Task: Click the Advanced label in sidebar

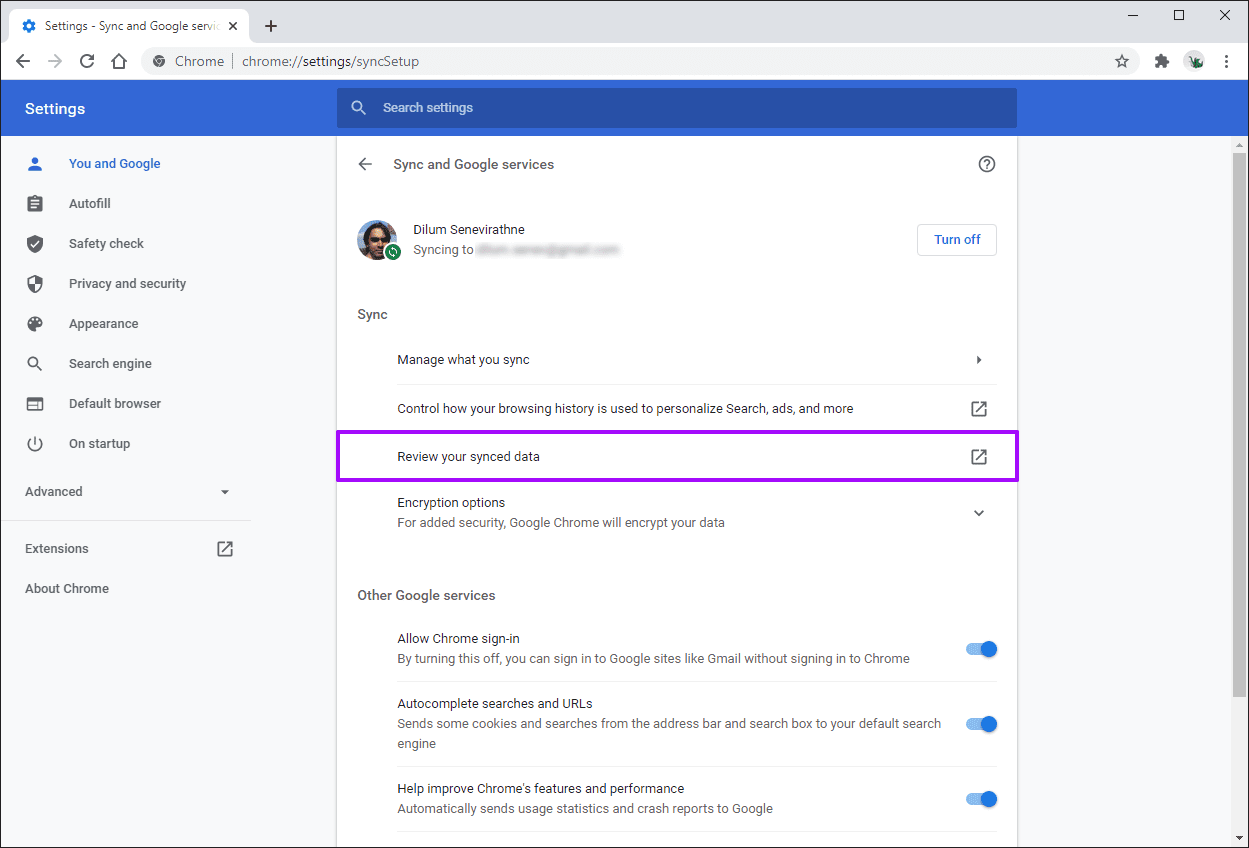Action: (x=54, y=492)
